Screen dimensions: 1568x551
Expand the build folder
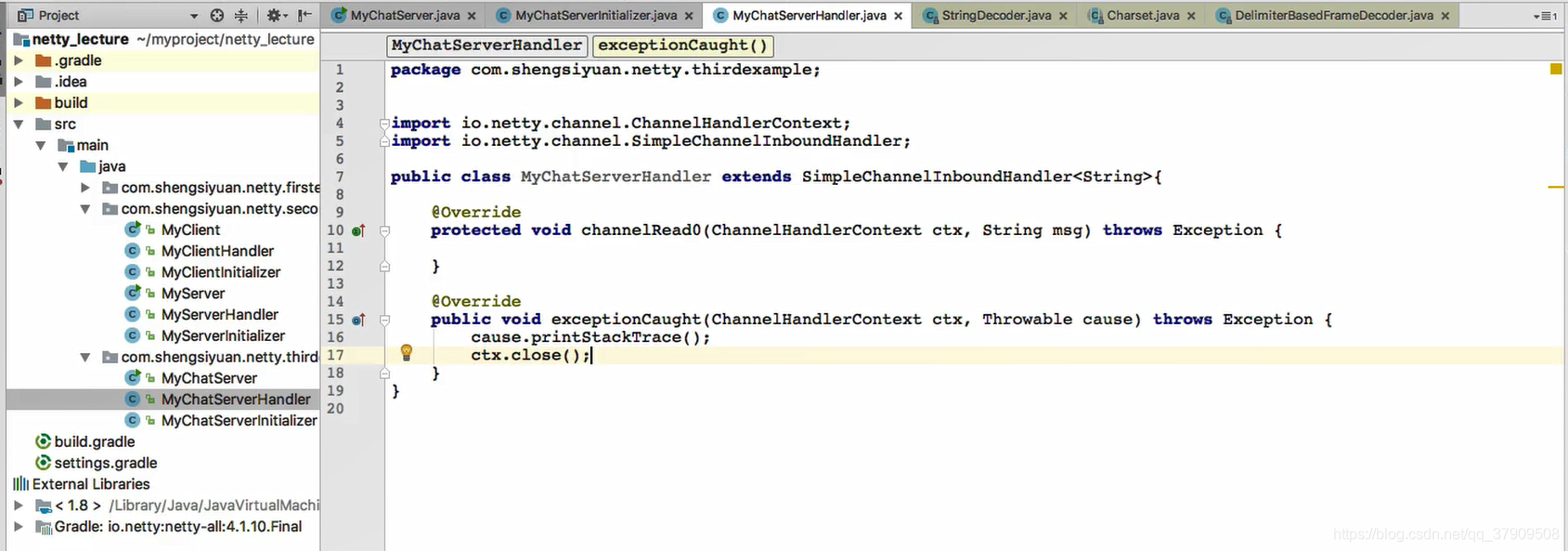pyautogui.click(x=18, y=102)
